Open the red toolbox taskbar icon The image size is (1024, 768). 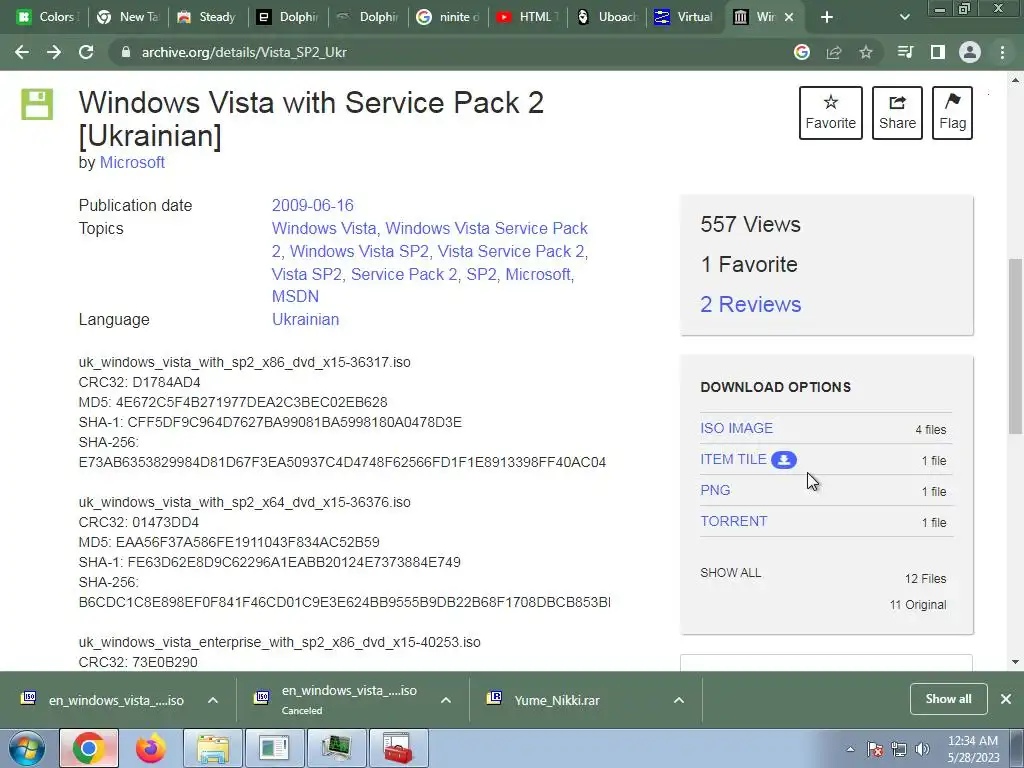point(398,748)
